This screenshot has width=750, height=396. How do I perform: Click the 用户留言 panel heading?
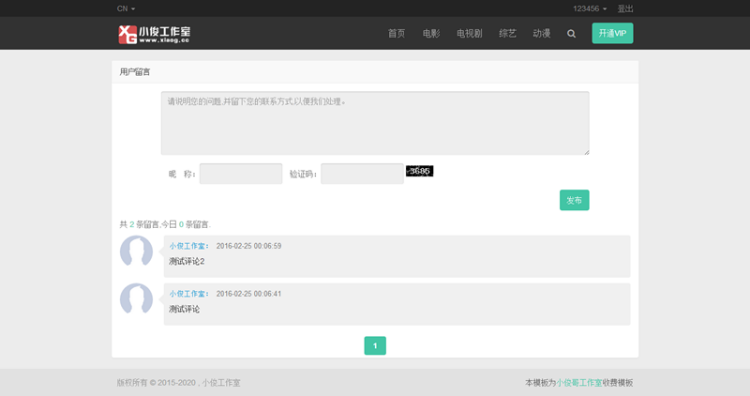pos(135,72)
